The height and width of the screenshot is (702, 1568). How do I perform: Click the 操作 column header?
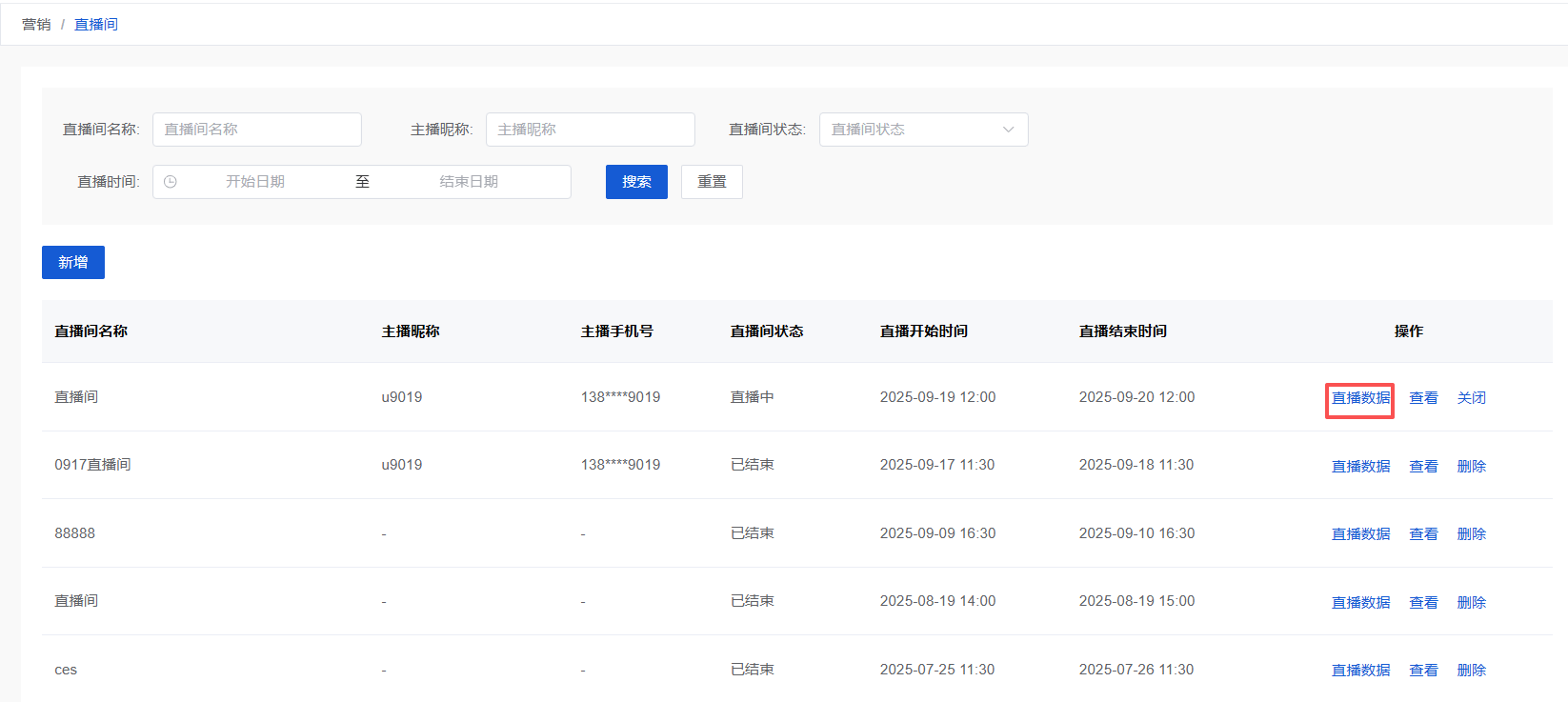pos(1409,331)
